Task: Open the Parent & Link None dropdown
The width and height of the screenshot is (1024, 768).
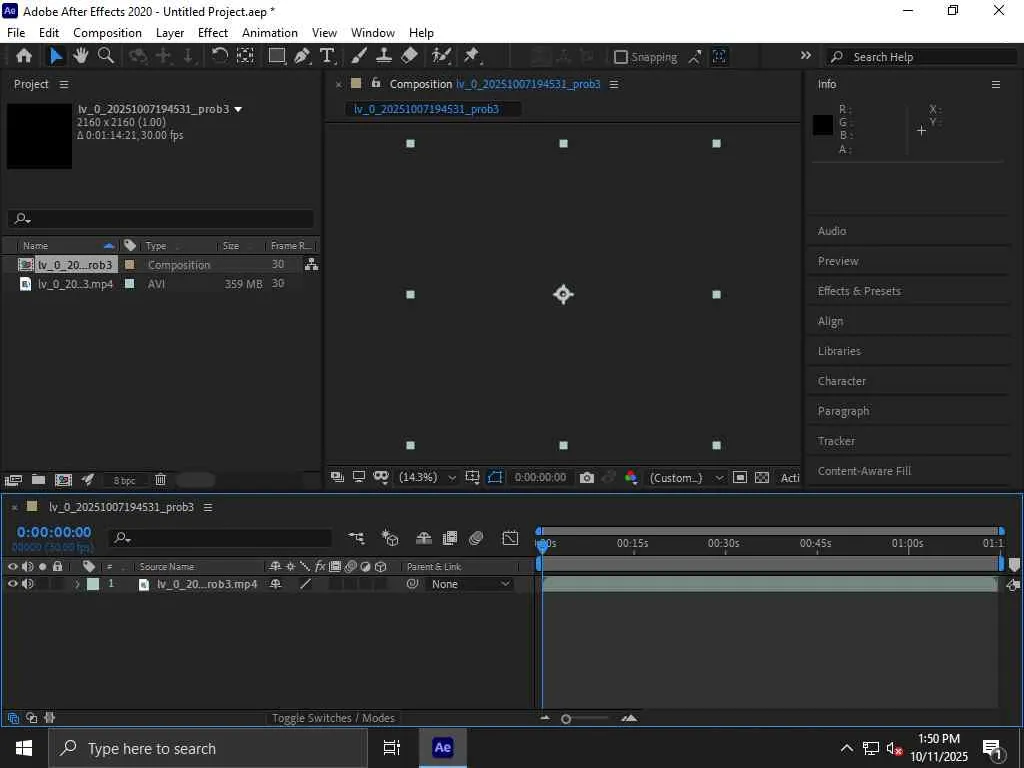Action: pyautogui.click(x=470, y=584)
